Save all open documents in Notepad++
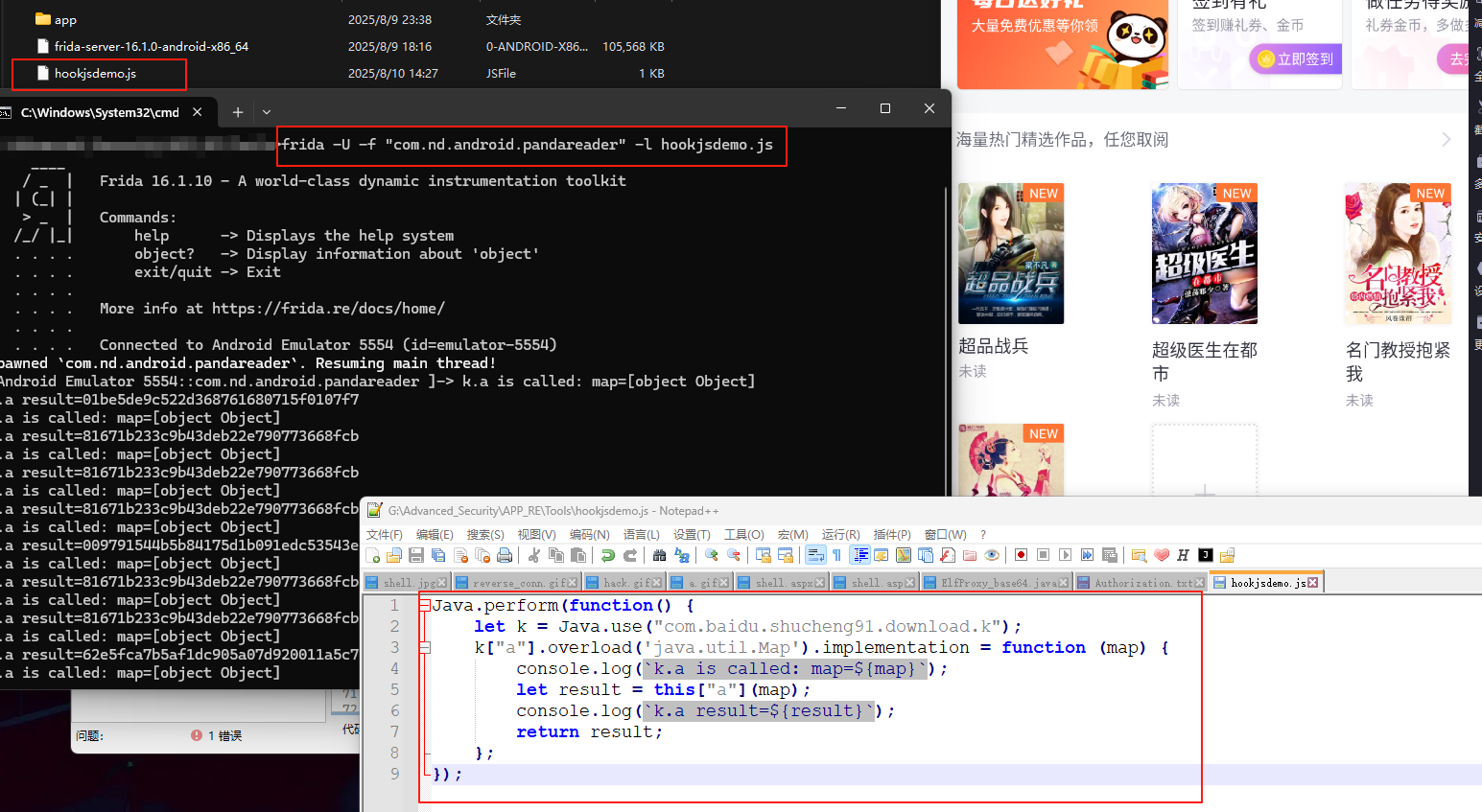The image size is (1482, 812). tap(436, 554)
